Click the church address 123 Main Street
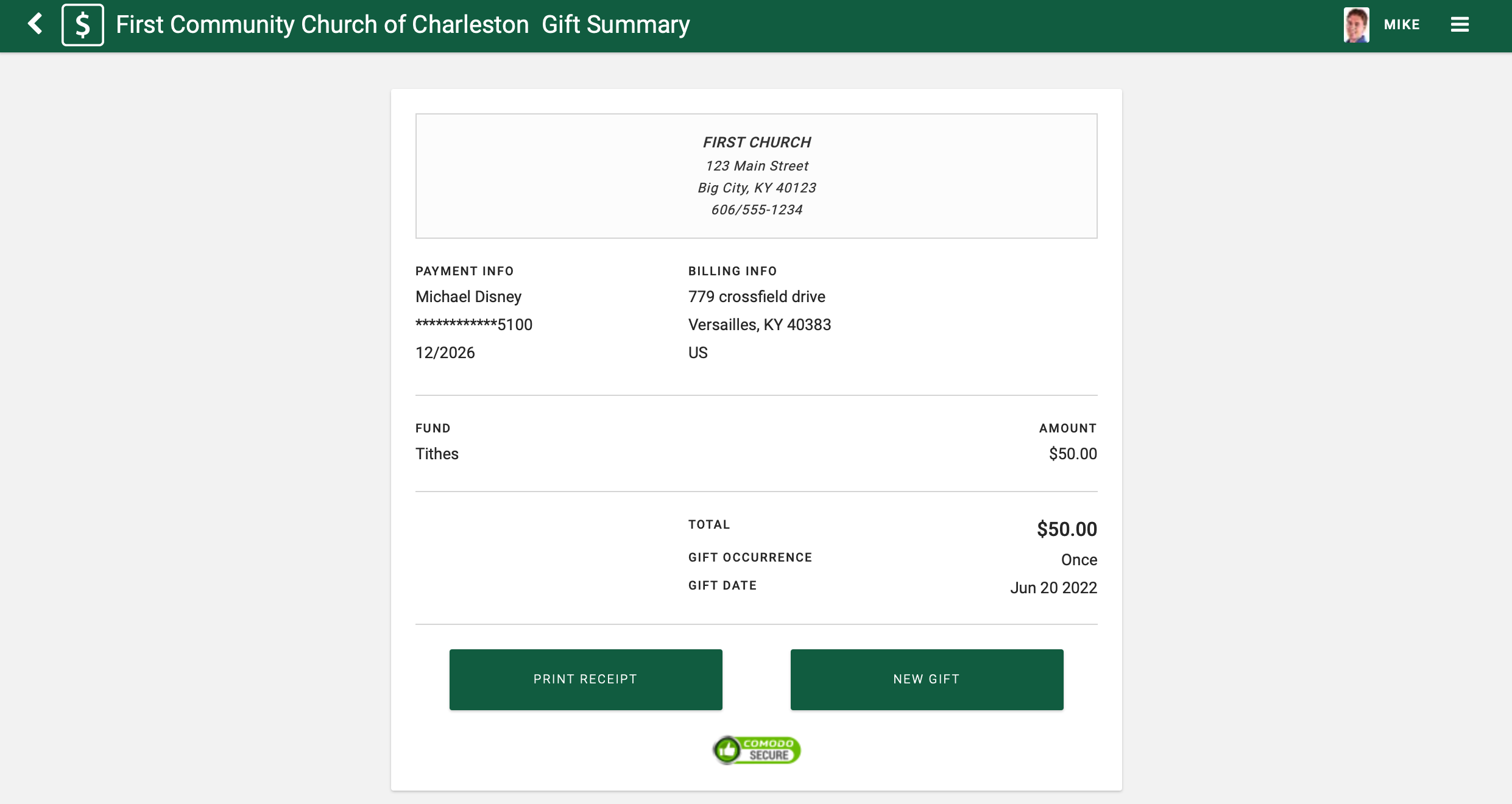The image size is (1512, 804). 757,166
